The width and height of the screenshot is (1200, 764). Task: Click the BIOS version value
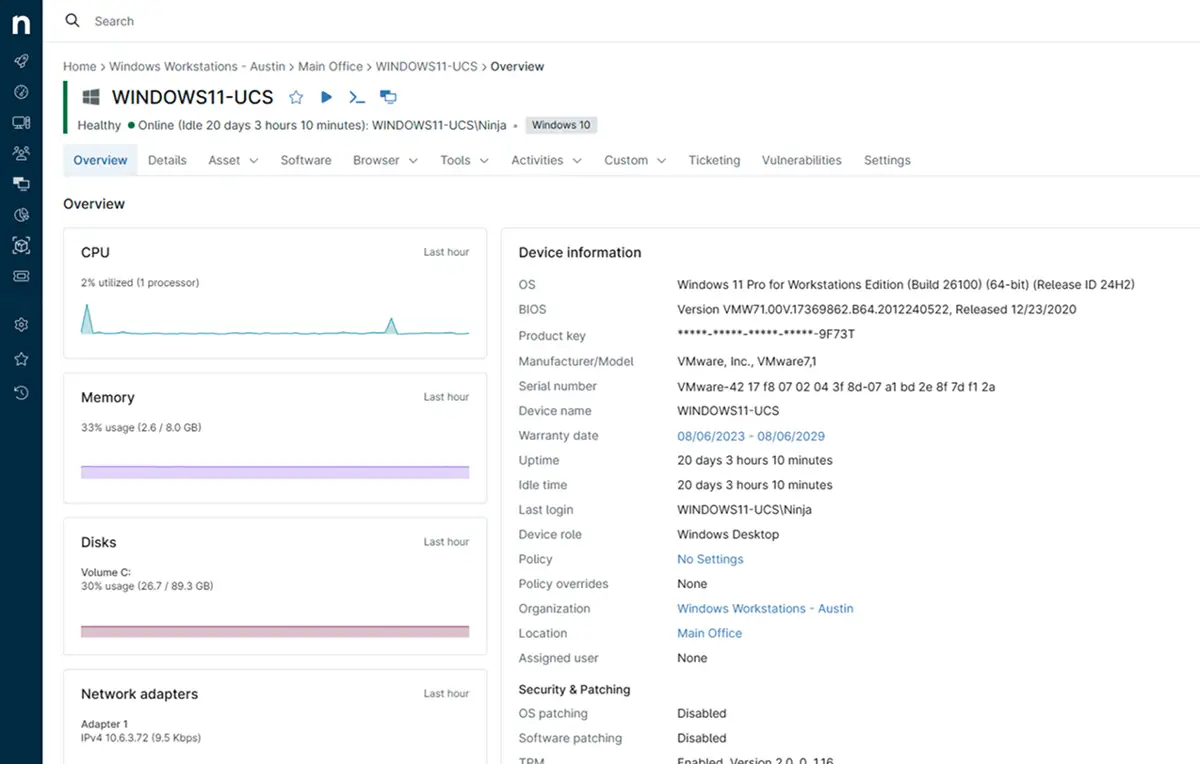pos(876,309)
